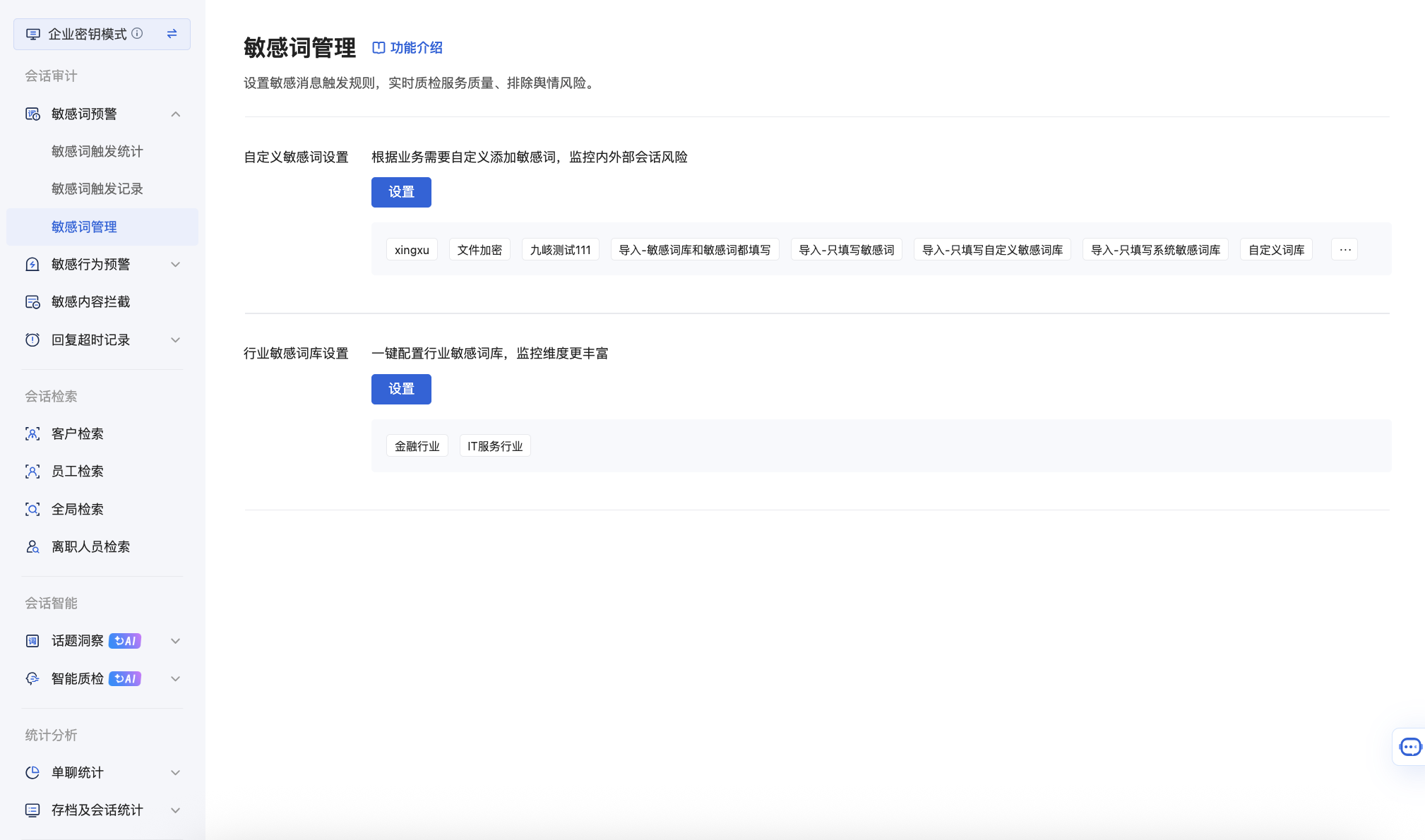Screen dimensions: 1425x840
Task: Click the monitor icon in 企业密钥模式
Action: click(33, 34)
